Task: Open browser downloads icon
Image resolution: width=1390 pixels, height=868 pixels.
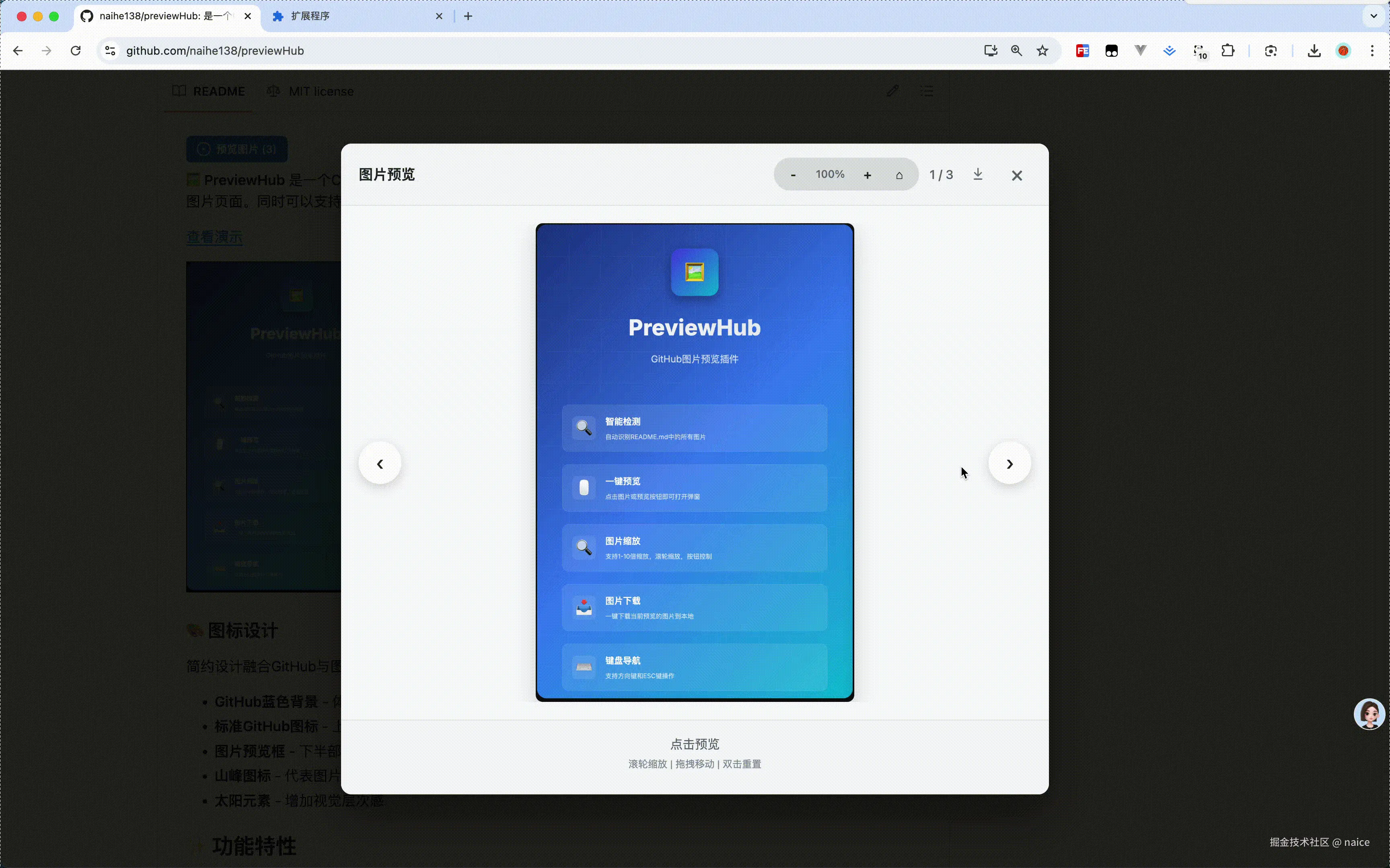Action: point(1314,51)
